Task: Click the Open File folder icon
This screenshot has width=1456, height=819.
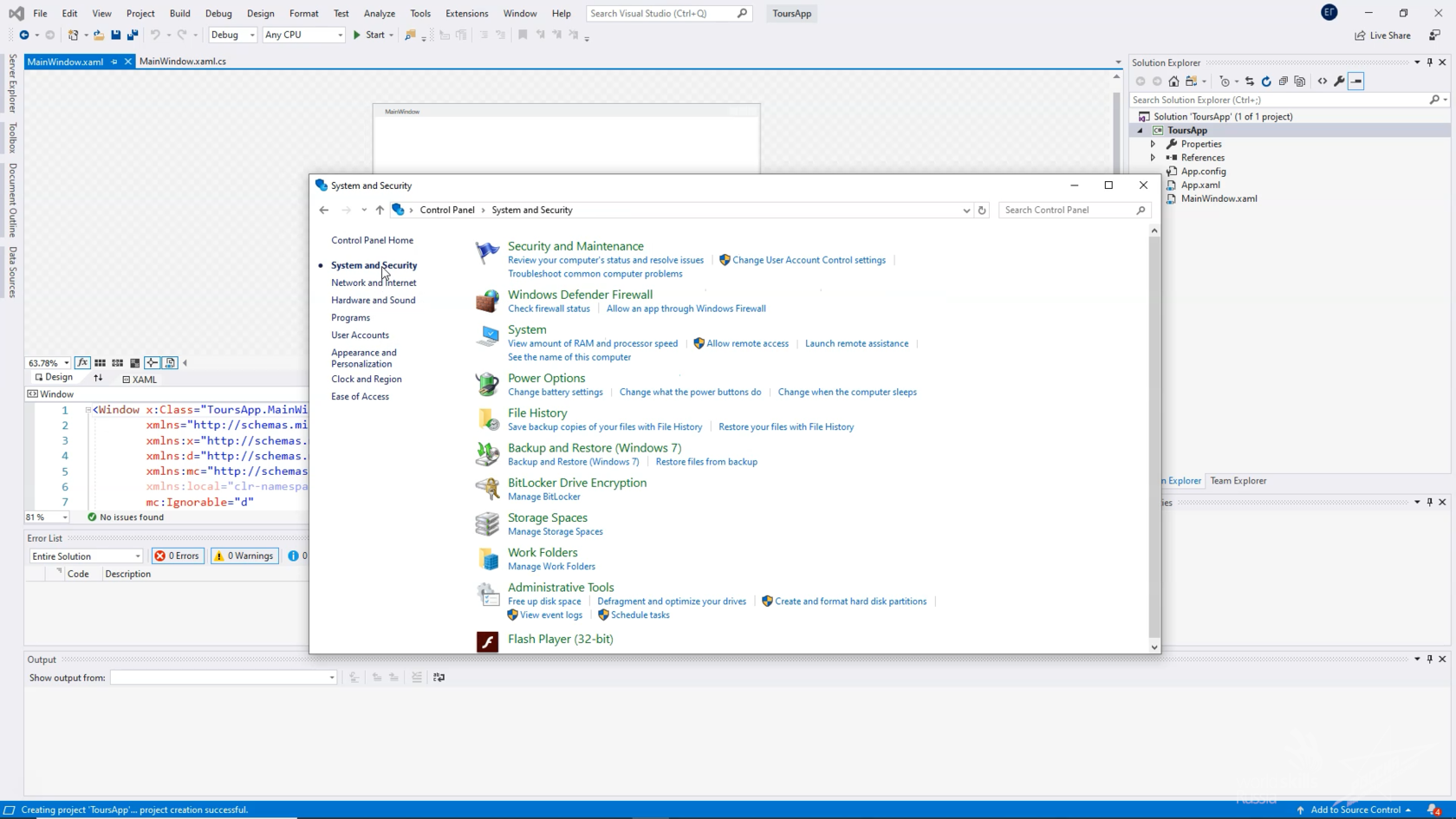Action: (x=99, y=35)
